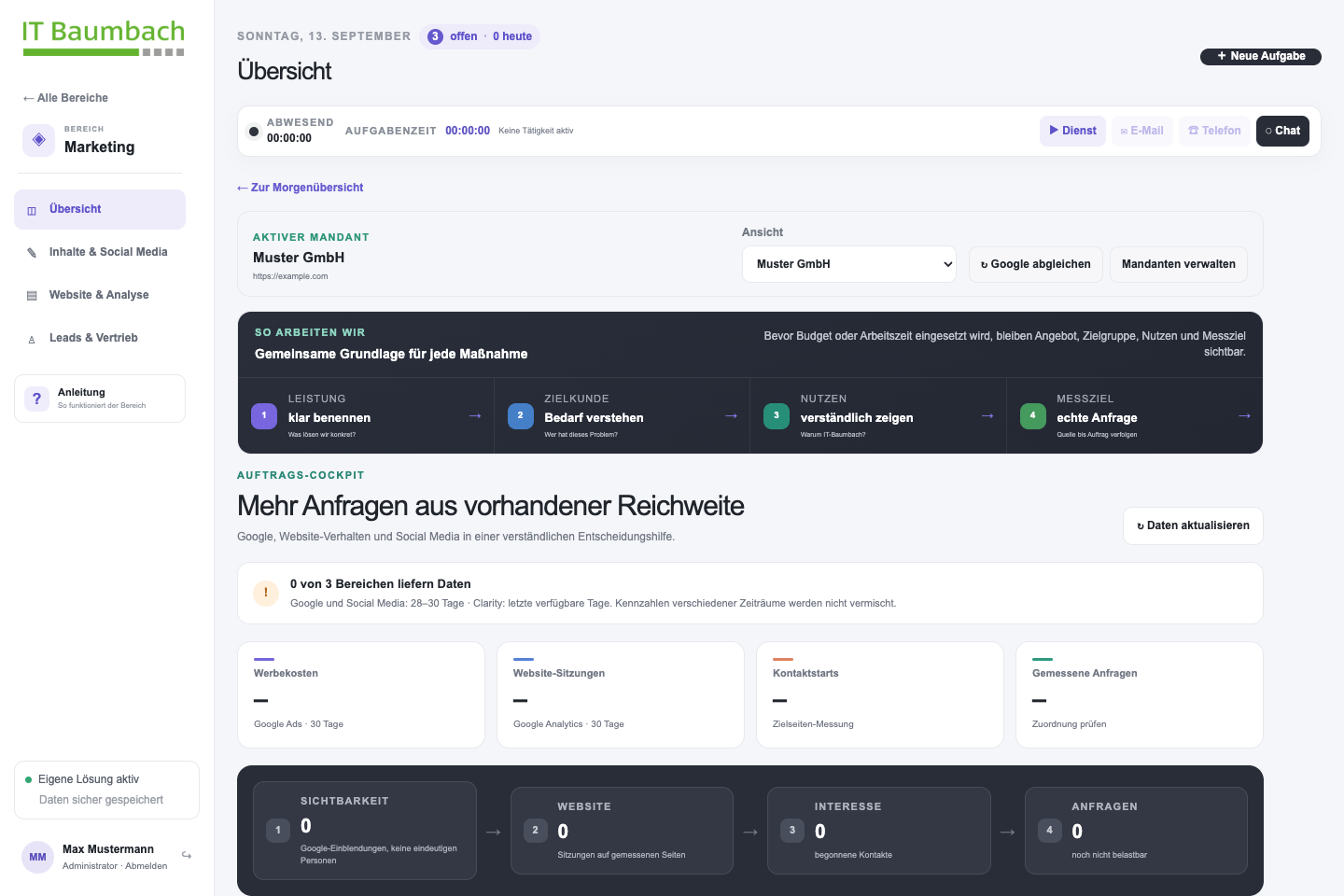Open the Anleitung guide card
The height and width of the screenshot is (896, 1344).
click(100, 399)
